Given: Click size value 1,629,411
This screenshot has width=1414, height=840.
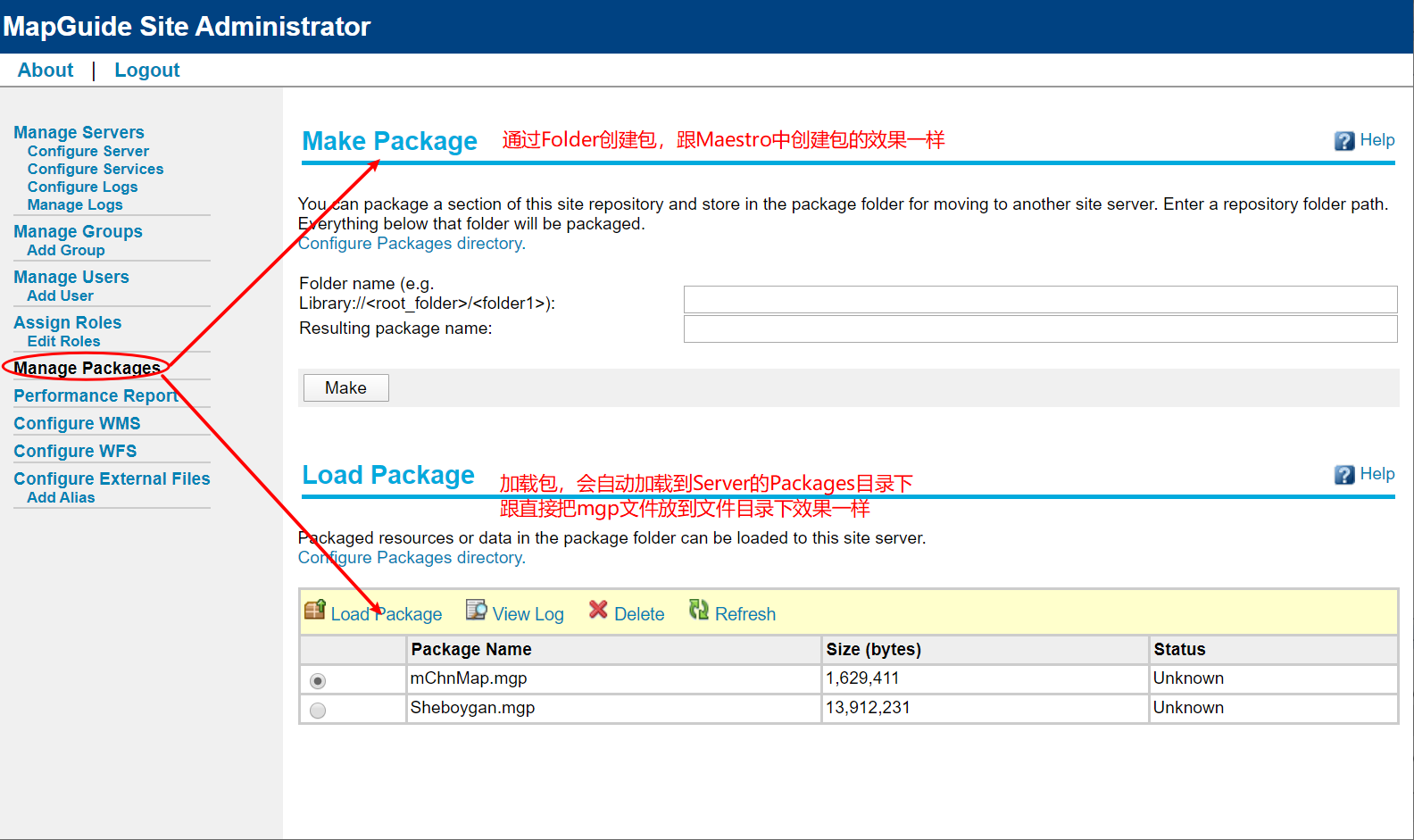Looking at the screenshot, I should [862, 678].
